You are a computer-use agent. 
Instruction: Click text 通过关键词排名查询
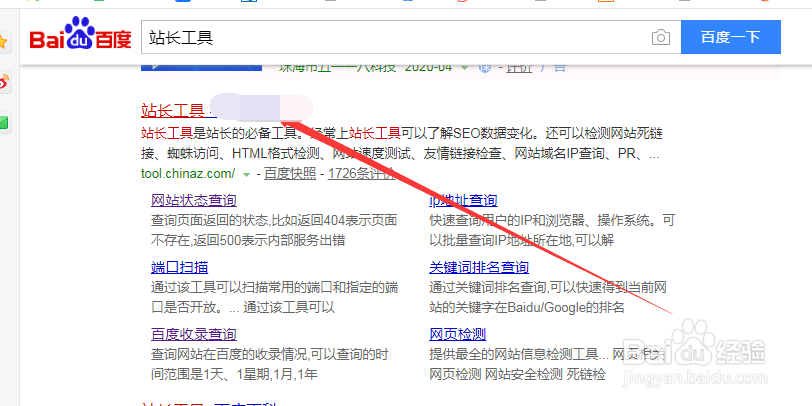coord(487,287)
